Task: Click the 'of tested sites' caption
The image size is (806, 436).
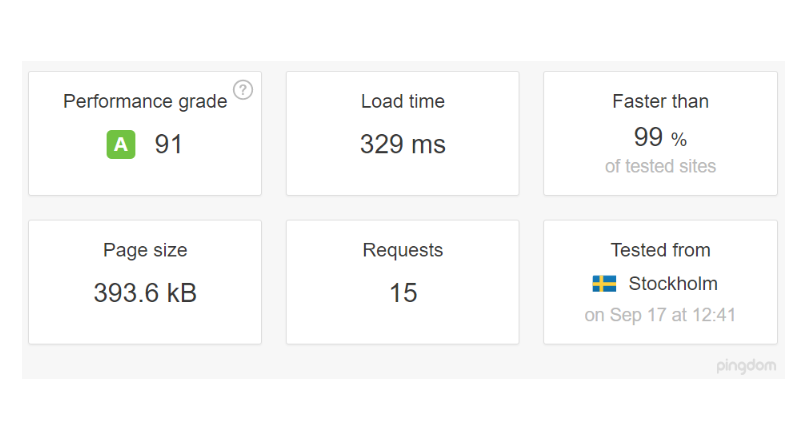Action: point(660,166)
